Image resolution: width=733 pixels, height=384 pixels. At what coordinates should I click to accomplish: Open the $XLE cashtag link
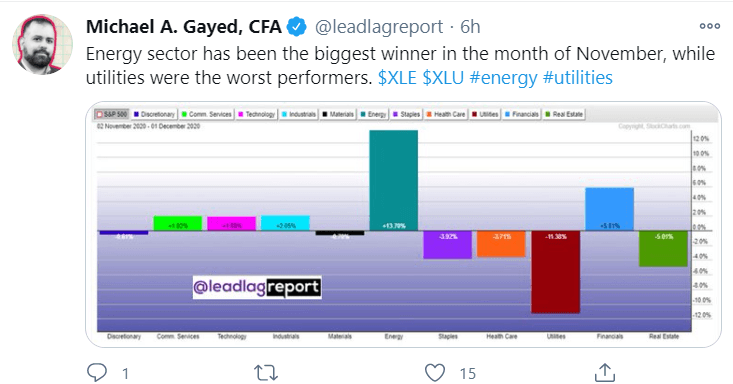(x=397, y=78)
